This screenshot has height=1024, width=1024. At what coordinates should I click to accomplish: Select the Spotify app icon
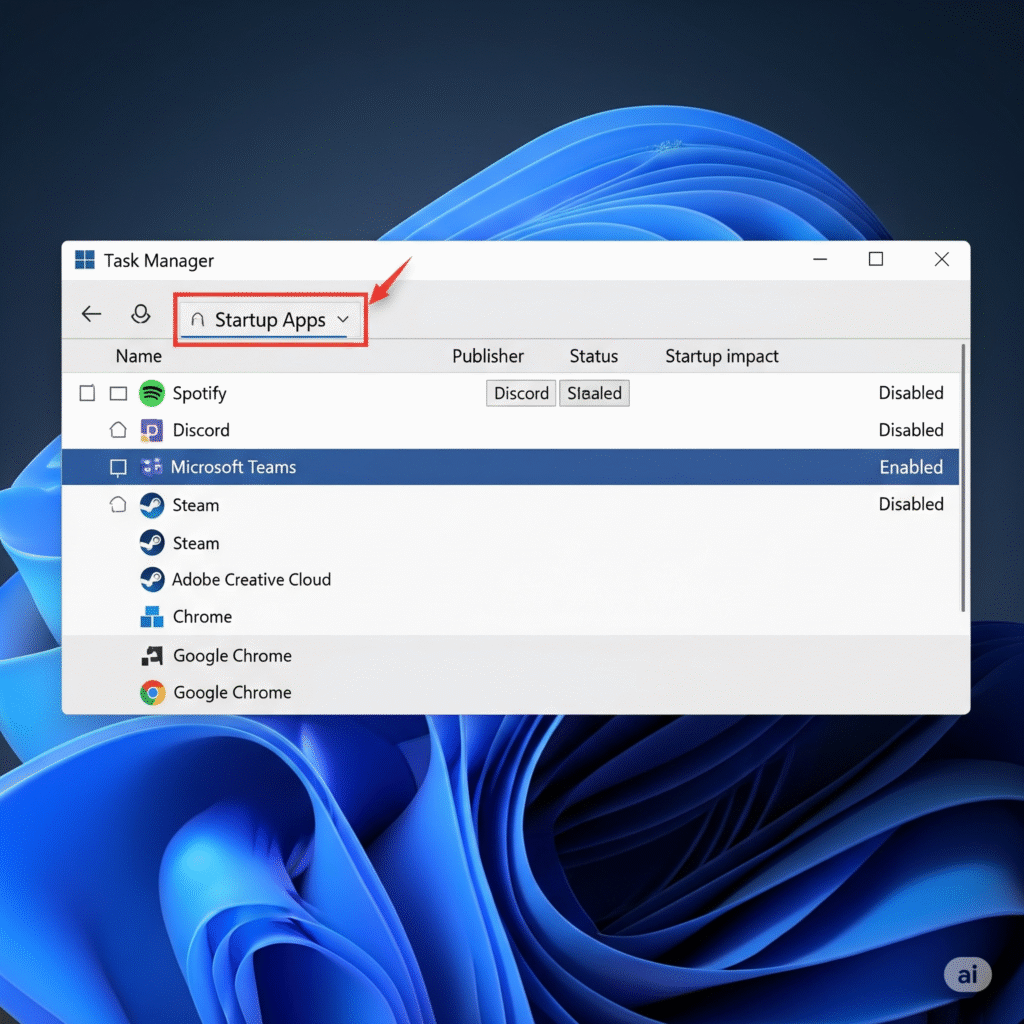(x=152, y=393)
